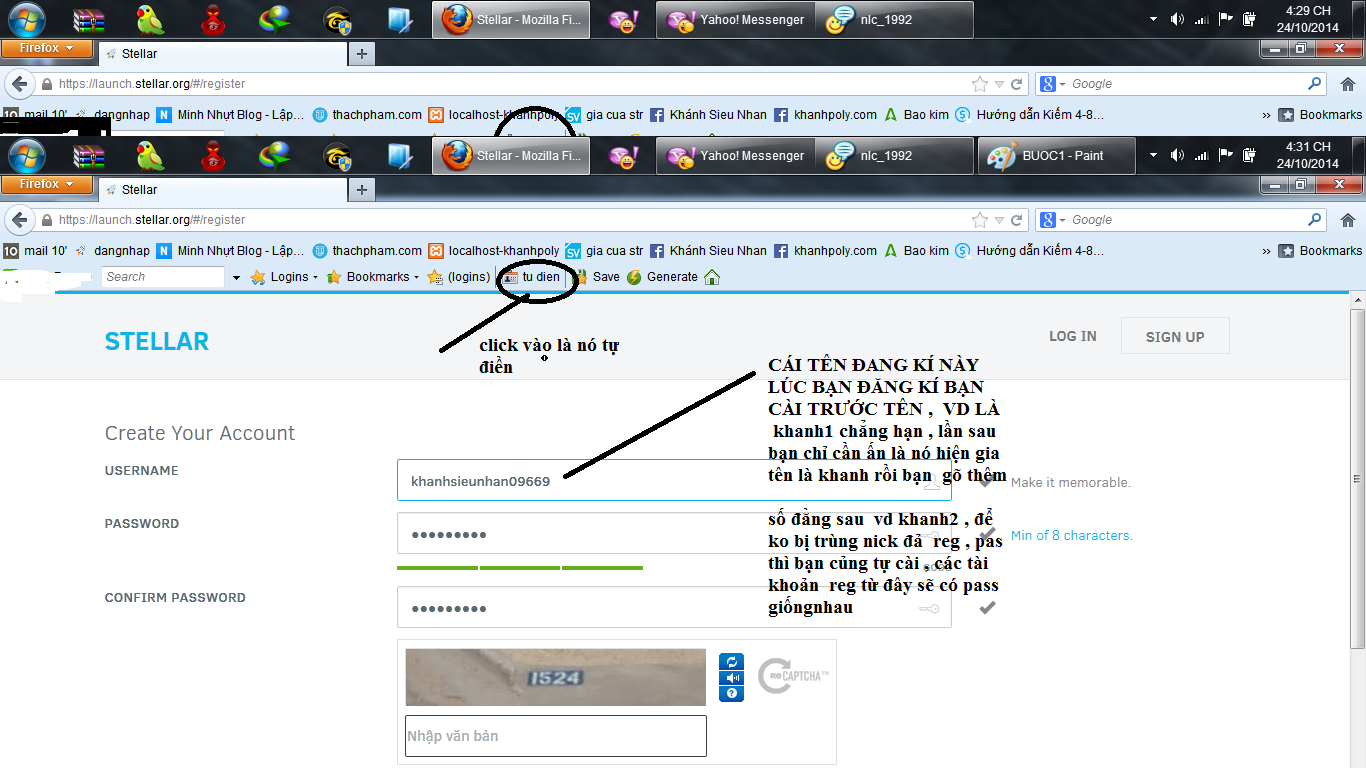Open the captcha help icon
This screenshot has width=1366, height=768.
click(731, 693)
